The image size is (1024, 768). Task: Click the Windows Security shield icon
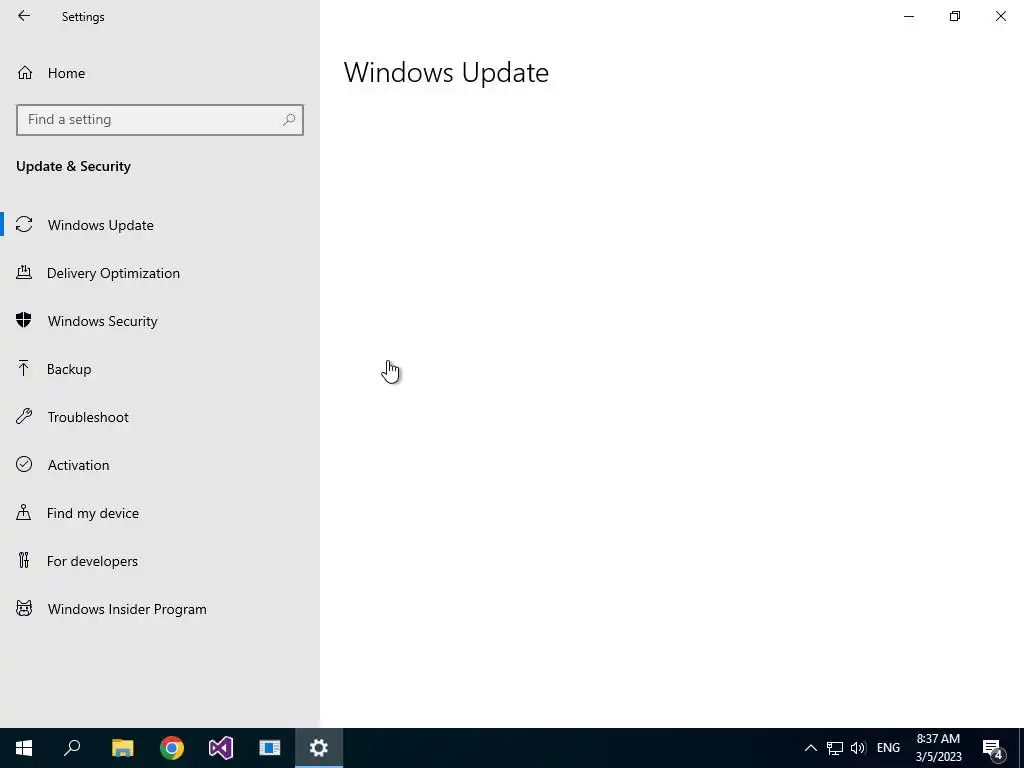(24, 320)
